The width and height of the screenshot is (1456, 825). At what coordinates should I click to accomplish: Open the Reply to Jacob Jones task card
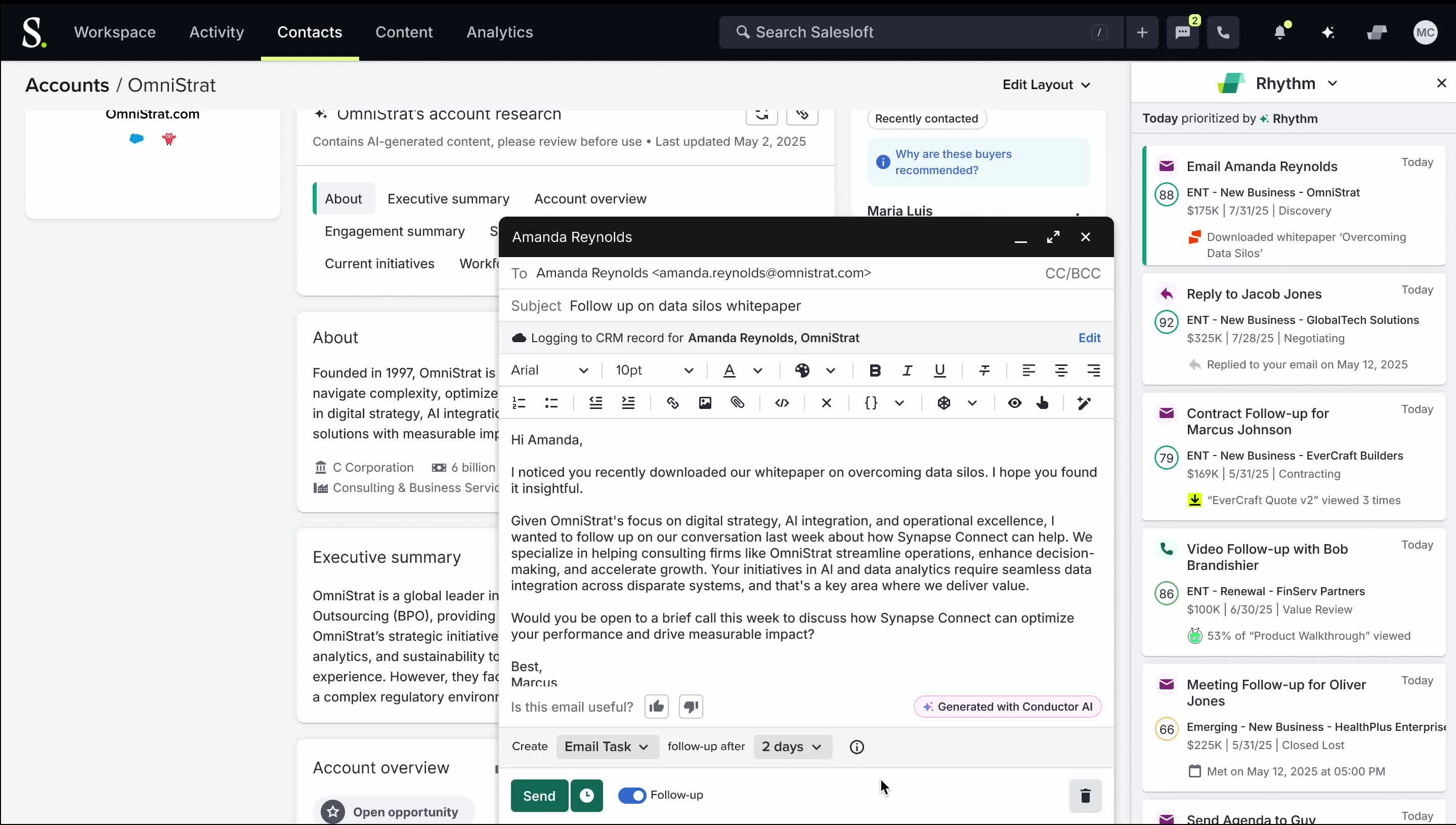point(1294,328)
